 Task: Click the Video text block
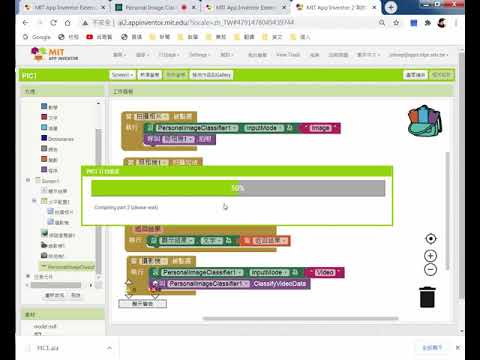[325, 273]
